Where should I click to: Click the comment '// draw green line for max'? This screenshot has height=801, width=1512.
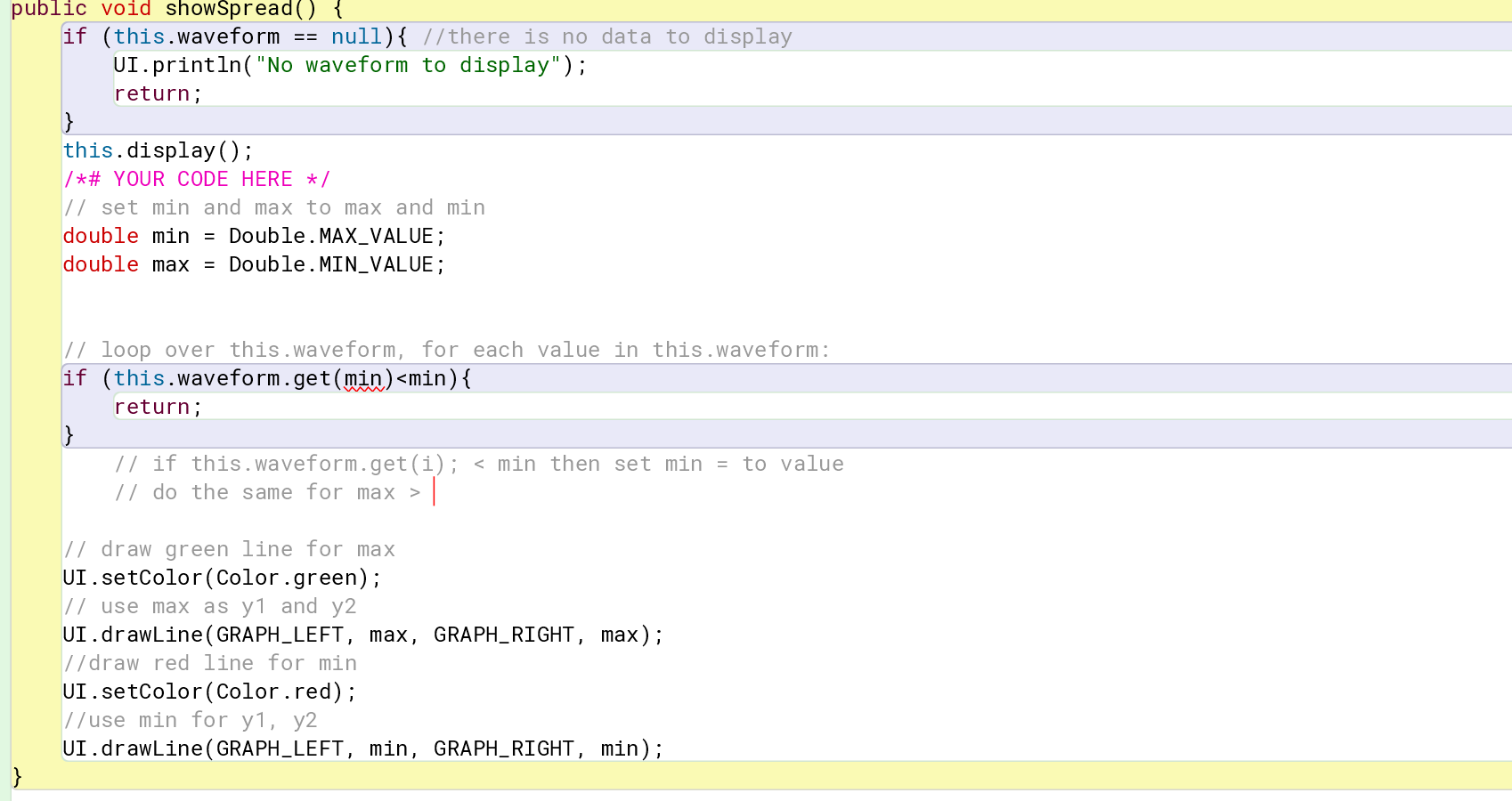pyautogui.click(x=229, y=549)
